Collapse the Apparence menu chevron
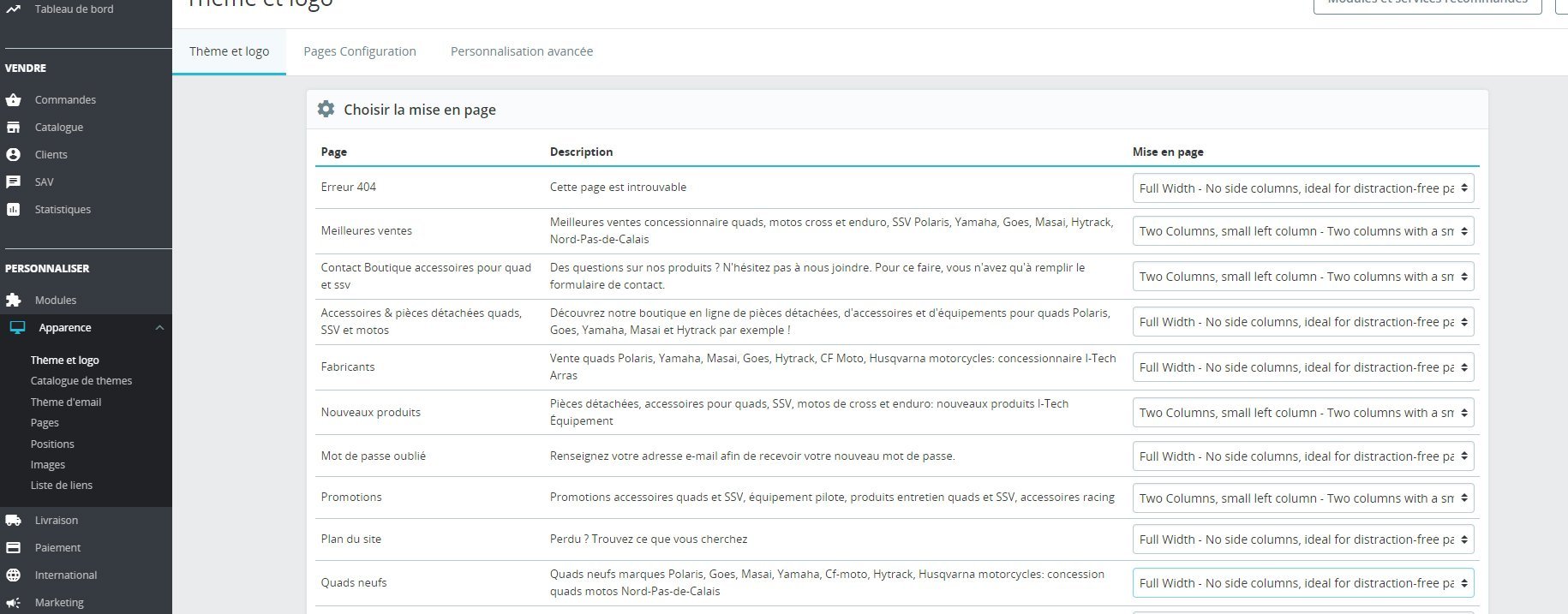 click(159, 328)
